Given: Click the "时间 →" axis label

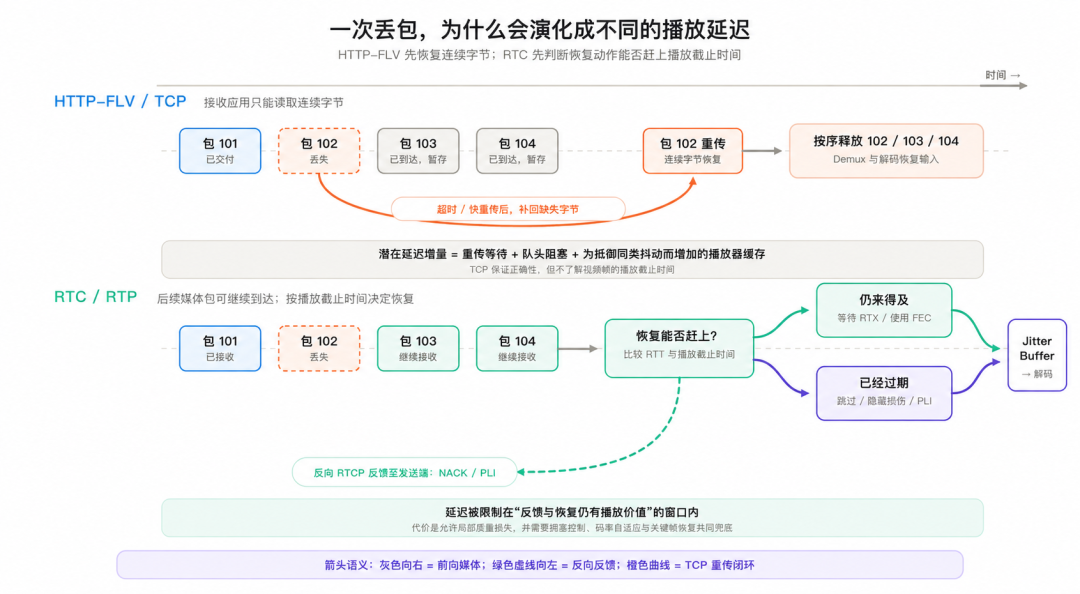Looking at the screenshot, I should (1002, 75).
